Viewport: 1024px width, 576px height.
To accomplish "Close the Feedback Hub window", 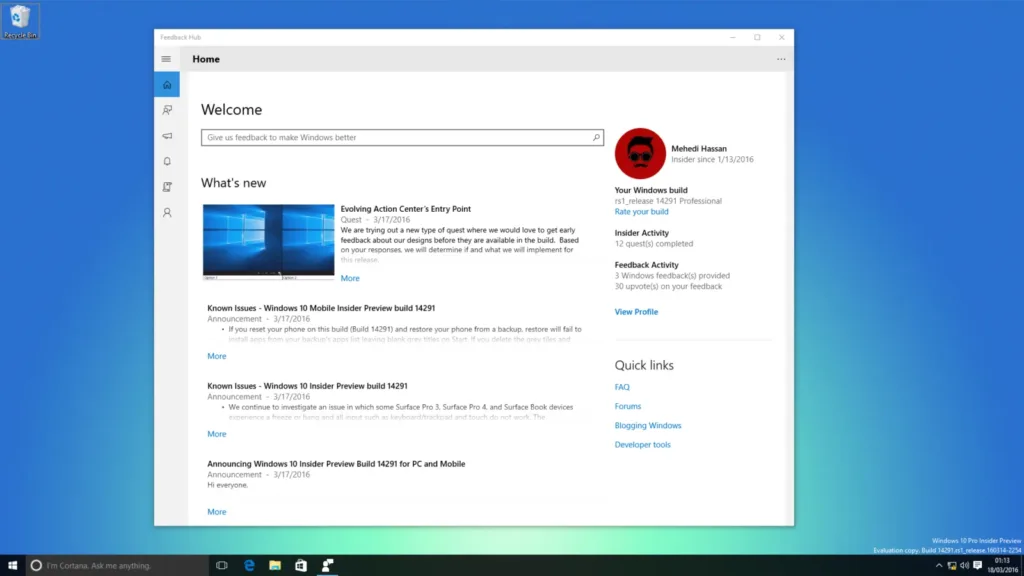I will tap(782, 37).
